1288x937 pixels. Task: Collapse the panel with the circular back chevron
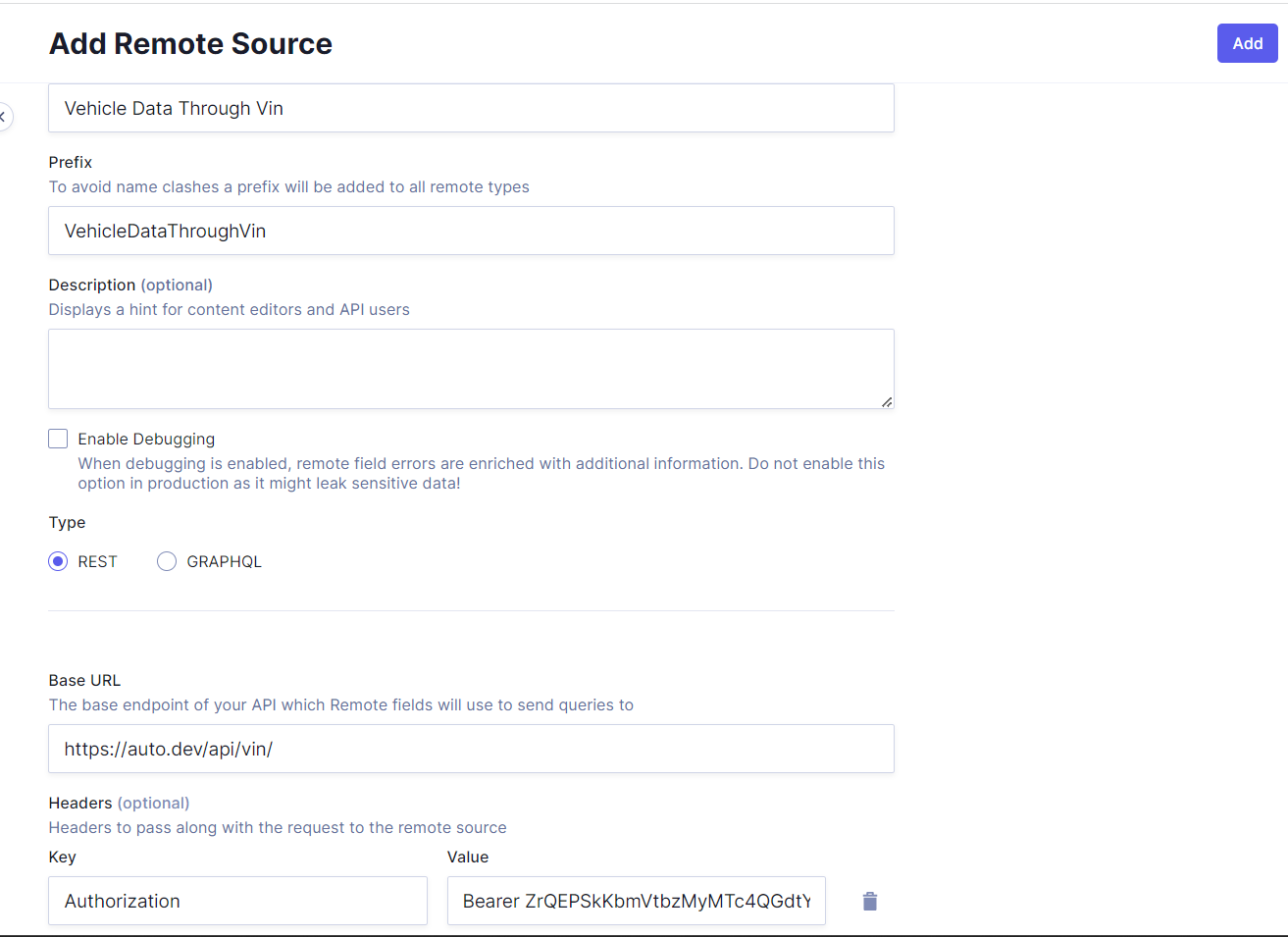pyautogui.click(x=5, y=116)
